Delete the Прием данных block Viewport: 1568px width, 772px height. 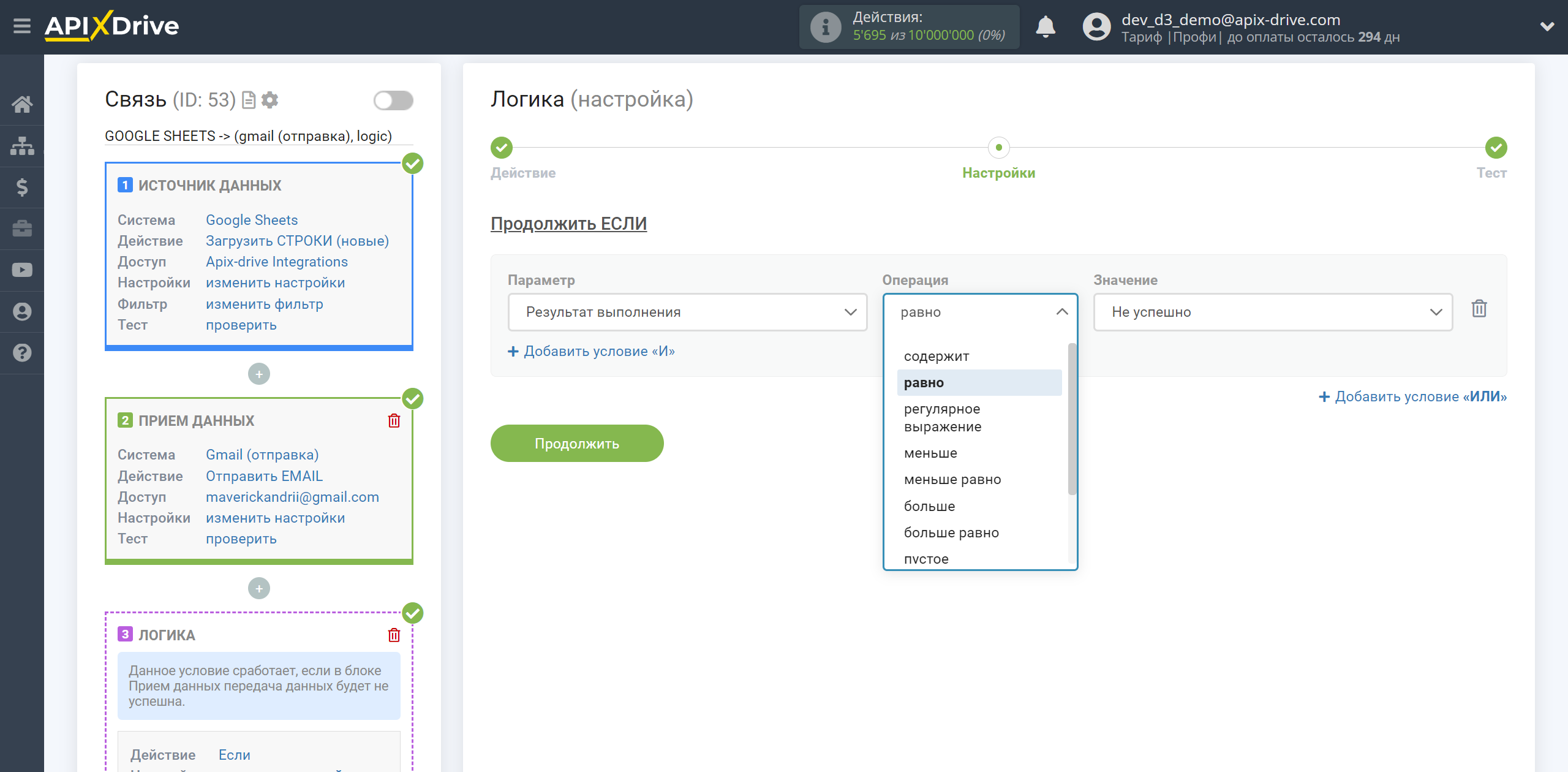click(x=394, y=421)
